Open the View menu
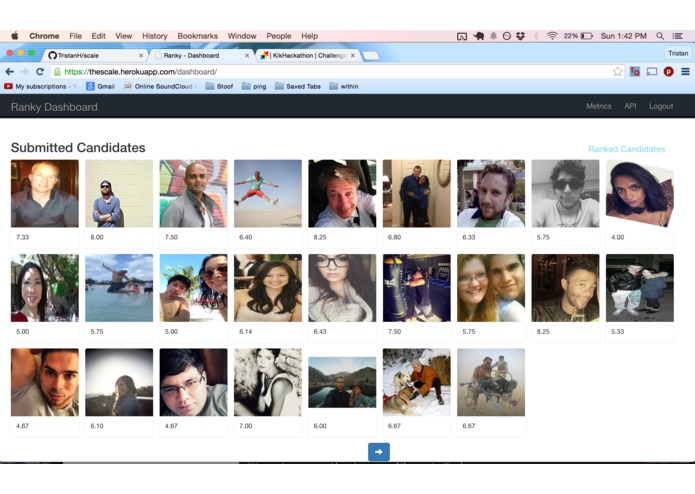 click(x=124, y=36)
